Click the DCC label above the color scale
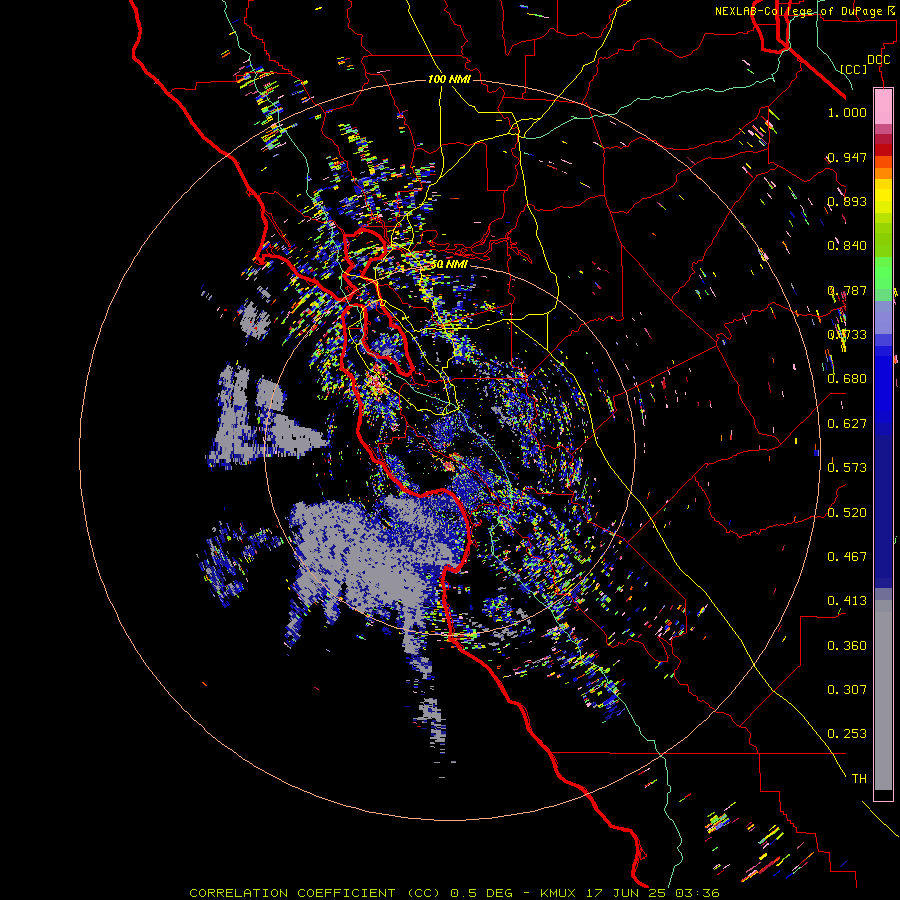900x900 pixels. click(878, 60)
